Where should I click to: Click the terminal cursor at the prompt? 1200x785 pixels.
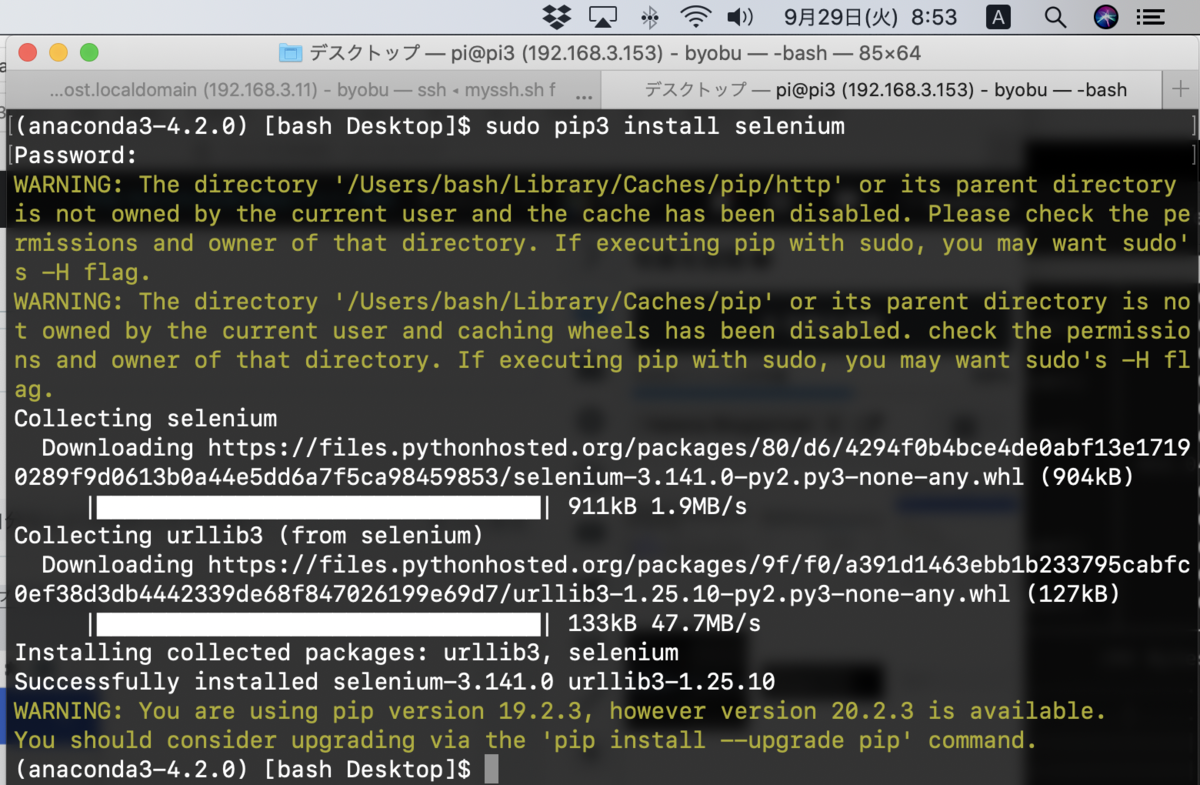point(490,769)
